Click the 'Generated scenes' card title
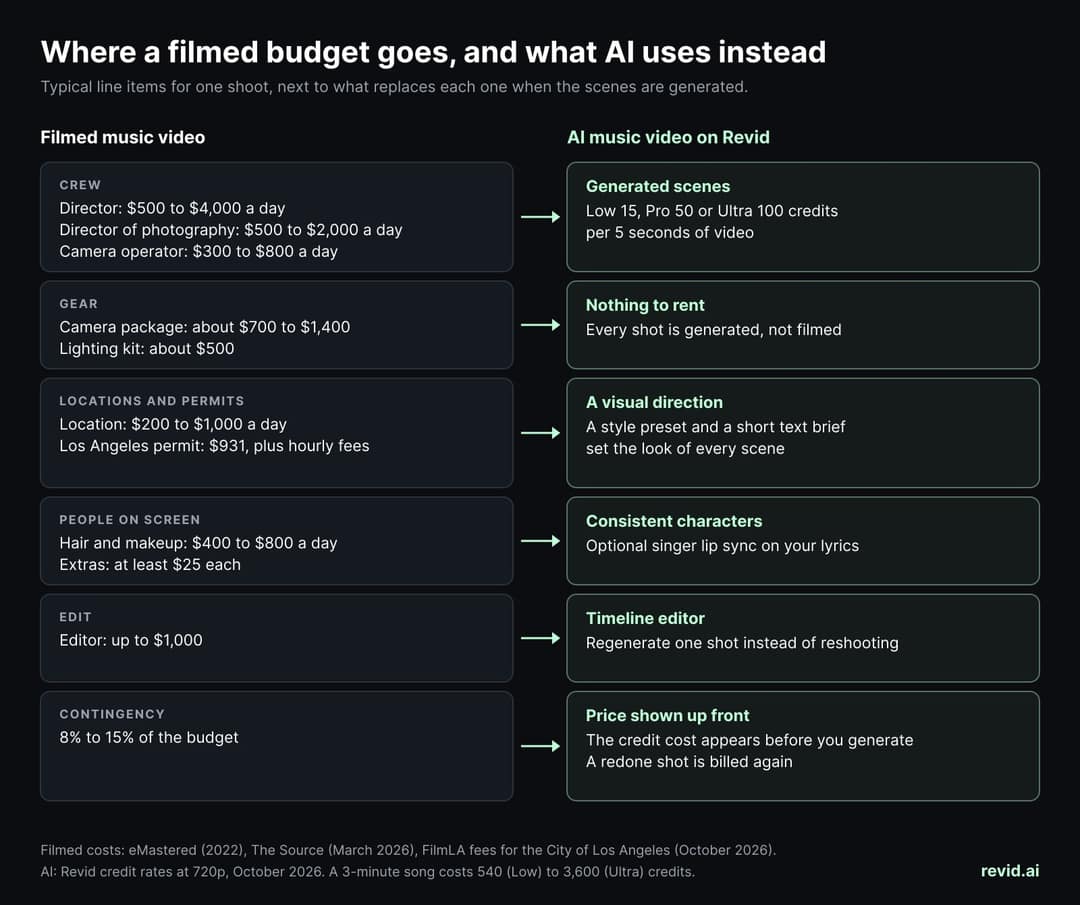Screen dimensions: 1080x905 [658, 187]
